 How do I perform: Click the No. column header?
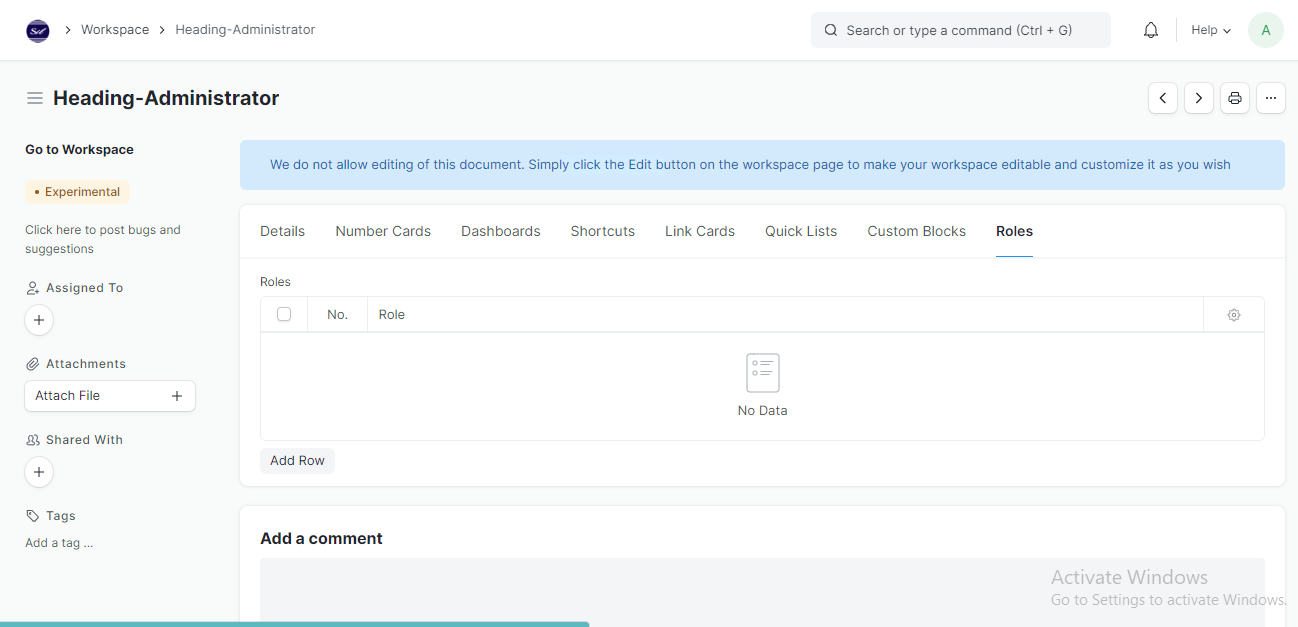(x=338, y=315)
